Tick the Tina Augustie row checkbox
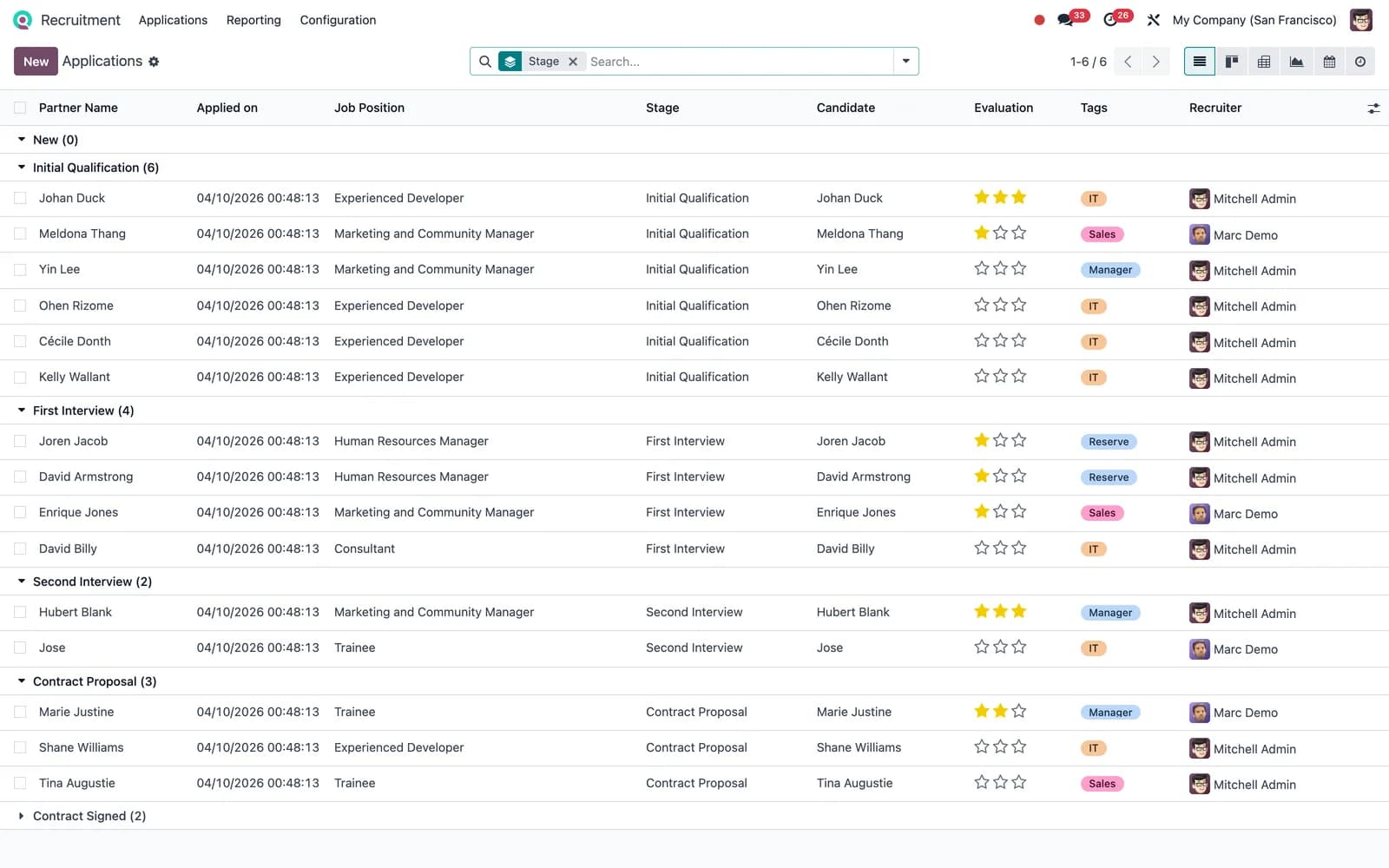 point(20,783)
